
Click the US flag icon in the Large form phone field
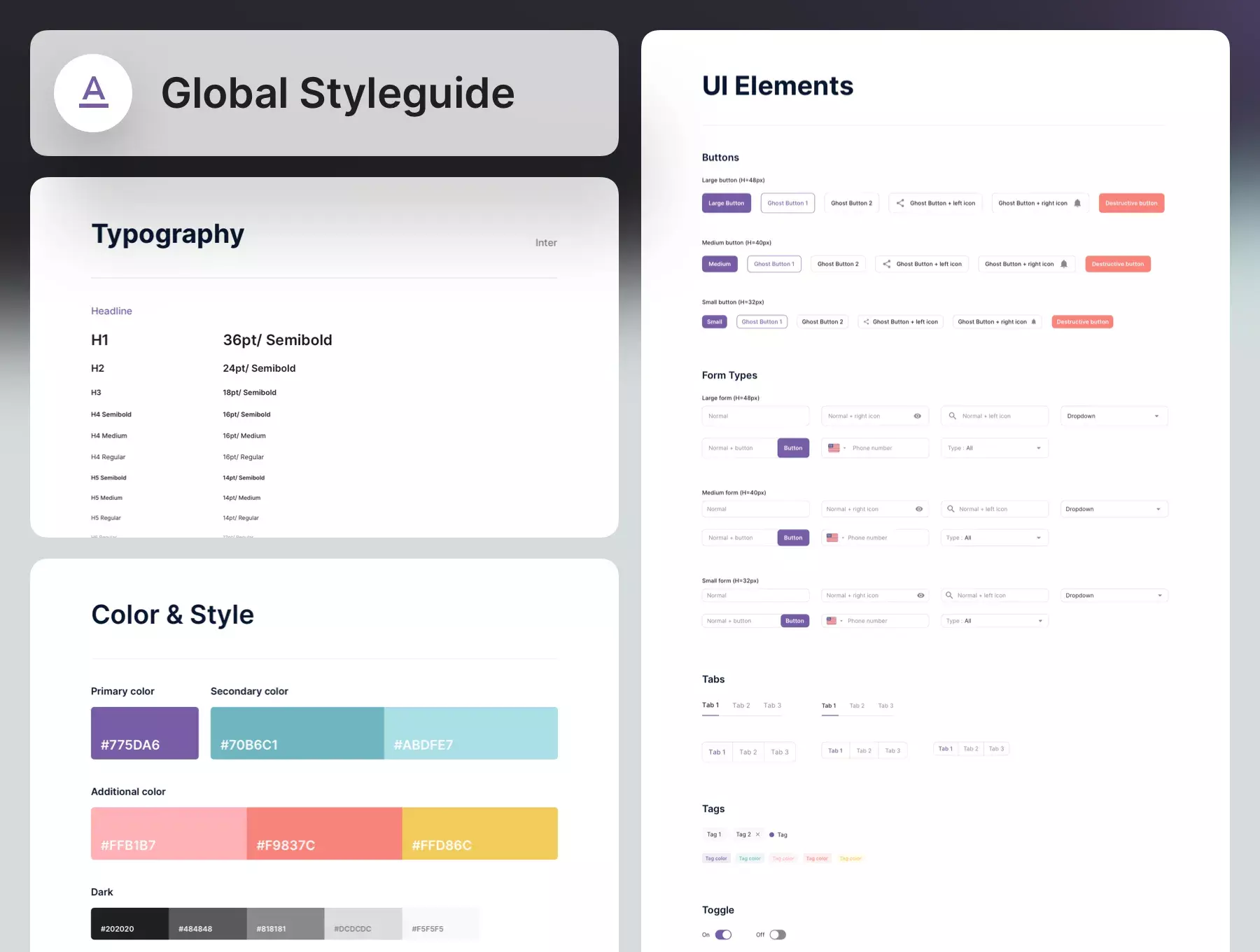click(x=834, y=448)
